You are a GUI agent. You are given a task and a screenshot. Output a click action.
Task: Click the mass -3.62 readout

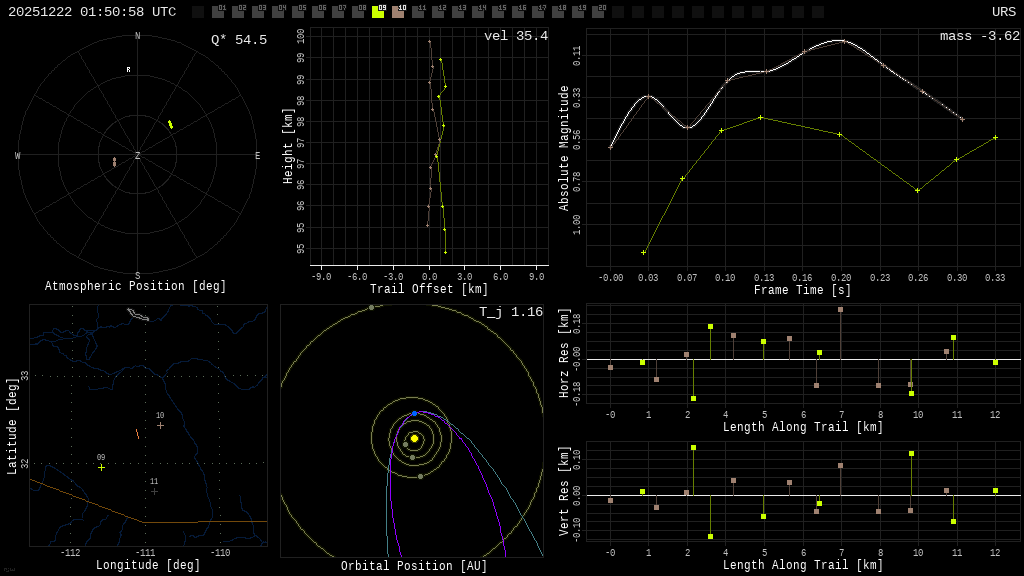(979, 36)
